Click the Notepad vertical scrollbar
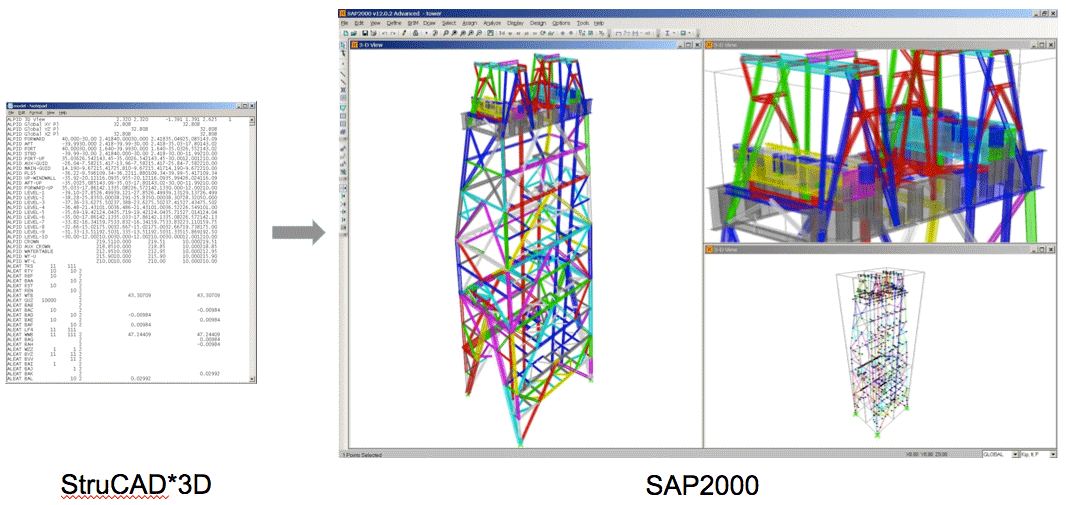Image resolution: width=1066 pixels, height=505 pixels. point(253,248)
